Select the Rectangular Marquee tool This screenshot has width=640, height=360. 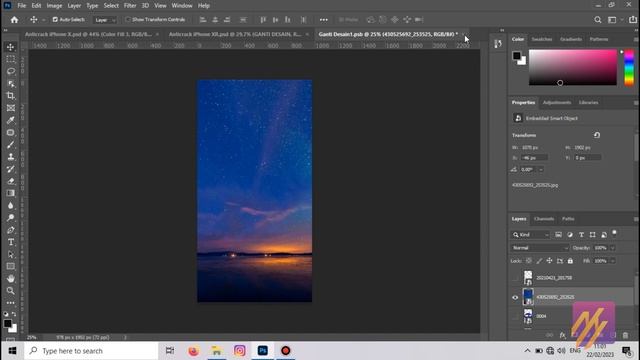(x=11, y=59)
